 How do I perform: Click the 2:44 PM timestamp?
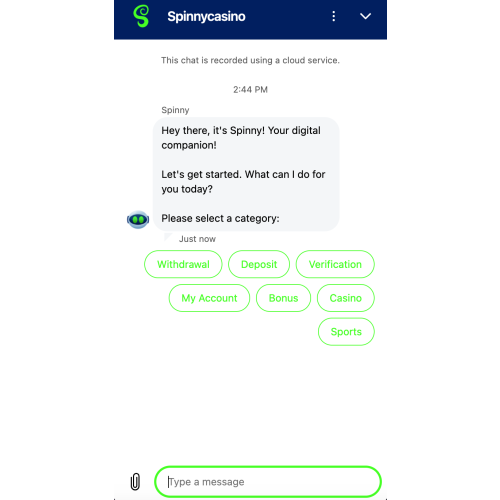tap(250, 89)
